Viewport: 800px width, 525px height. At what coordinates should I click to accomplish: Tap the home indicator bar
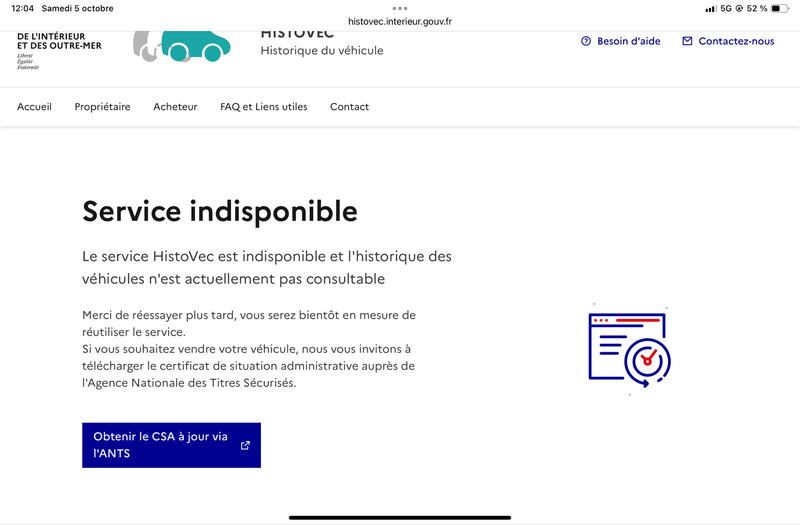(400, 518)
